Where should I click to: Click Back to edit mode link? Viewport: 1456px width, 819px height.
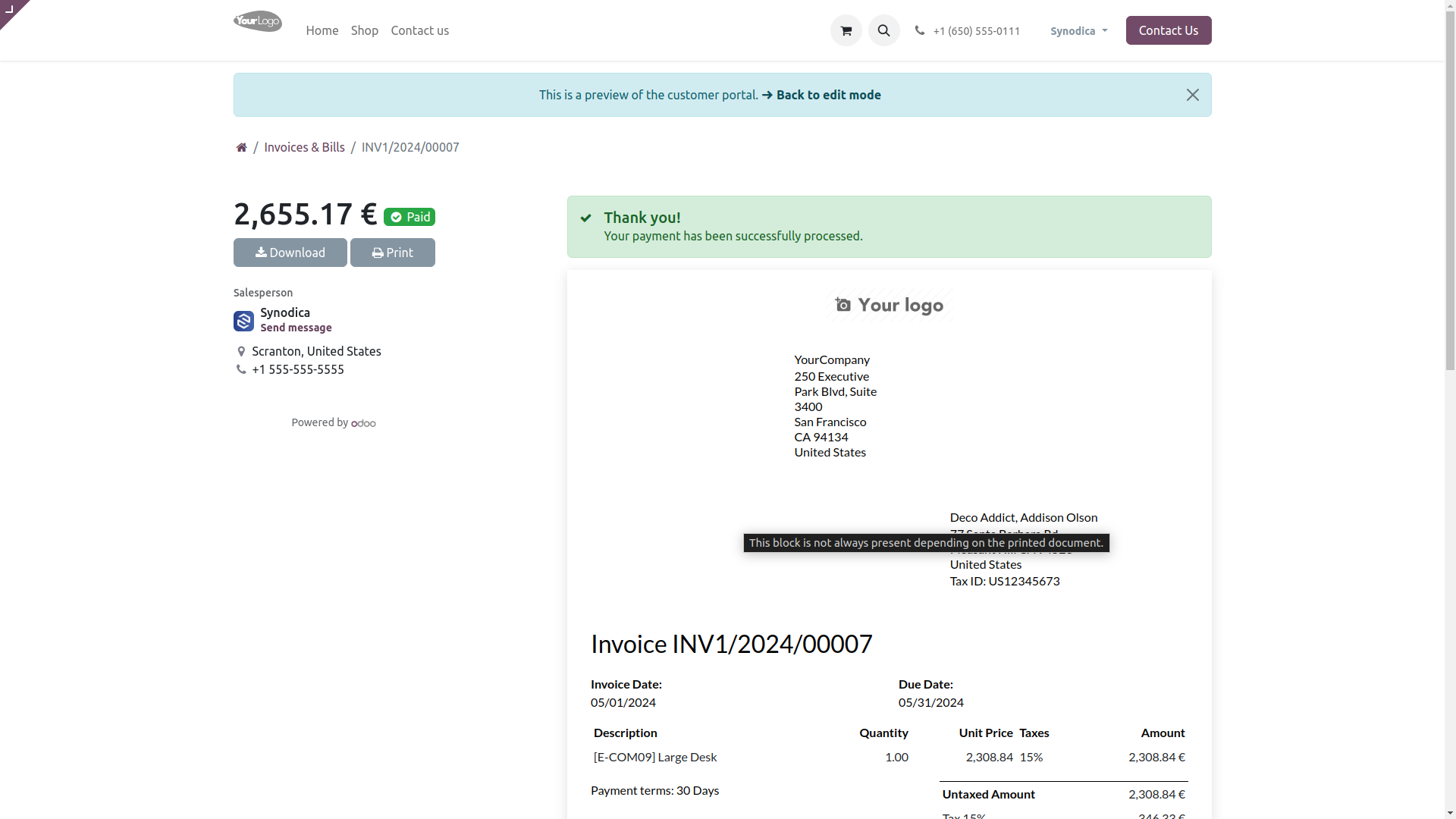tap(821, 95)
